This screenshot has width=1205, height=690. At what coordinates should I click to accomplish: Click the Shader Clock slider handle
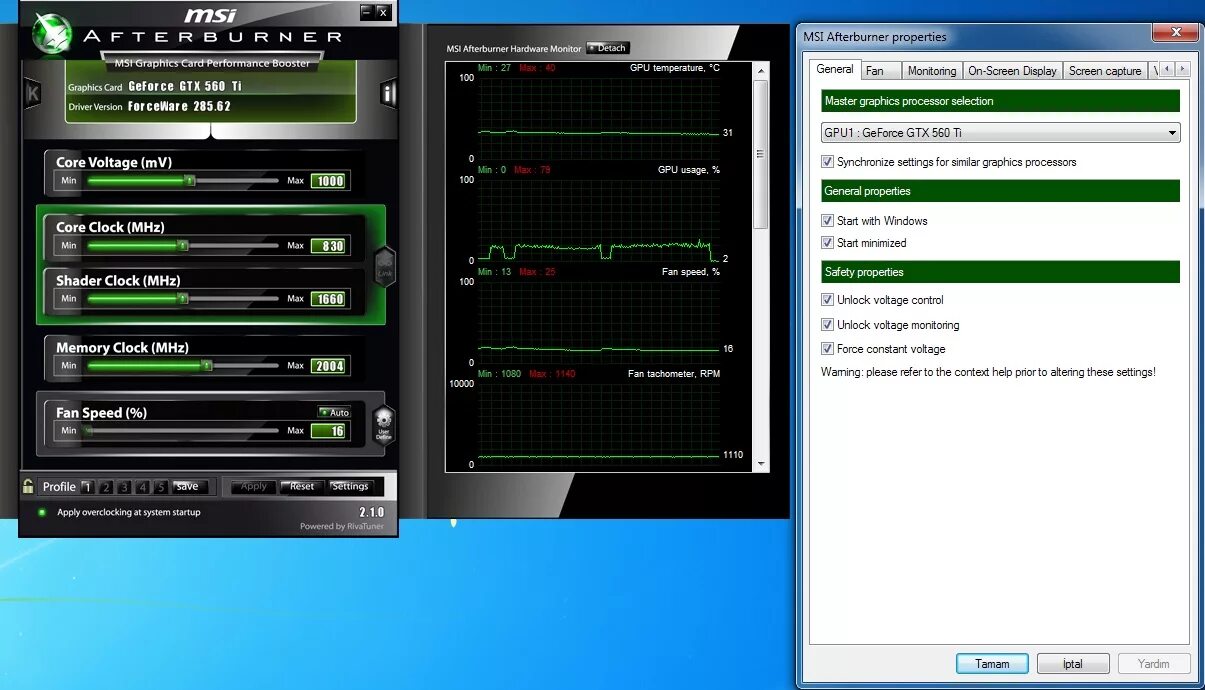point(182,298)
